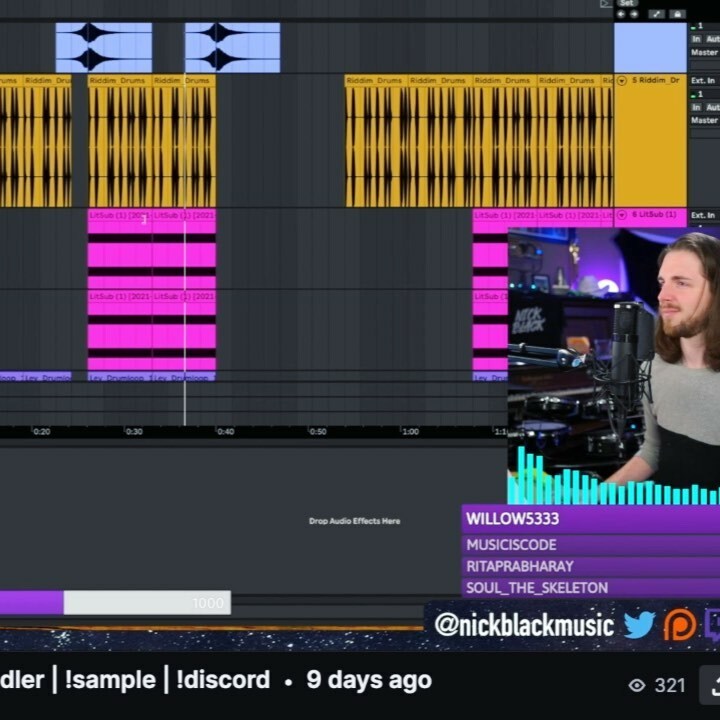
Task: Click the WILLOW5333 name in overlay
Action: tap(512, 519)
